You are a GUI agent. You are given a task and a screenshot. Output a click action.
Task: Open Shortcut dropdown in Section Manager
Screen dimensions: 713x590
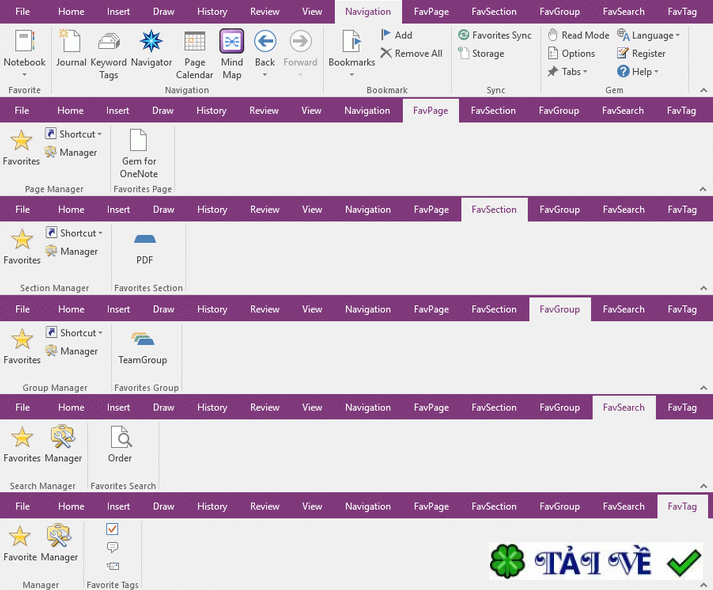pyautogui.click(x=74, y=233)
